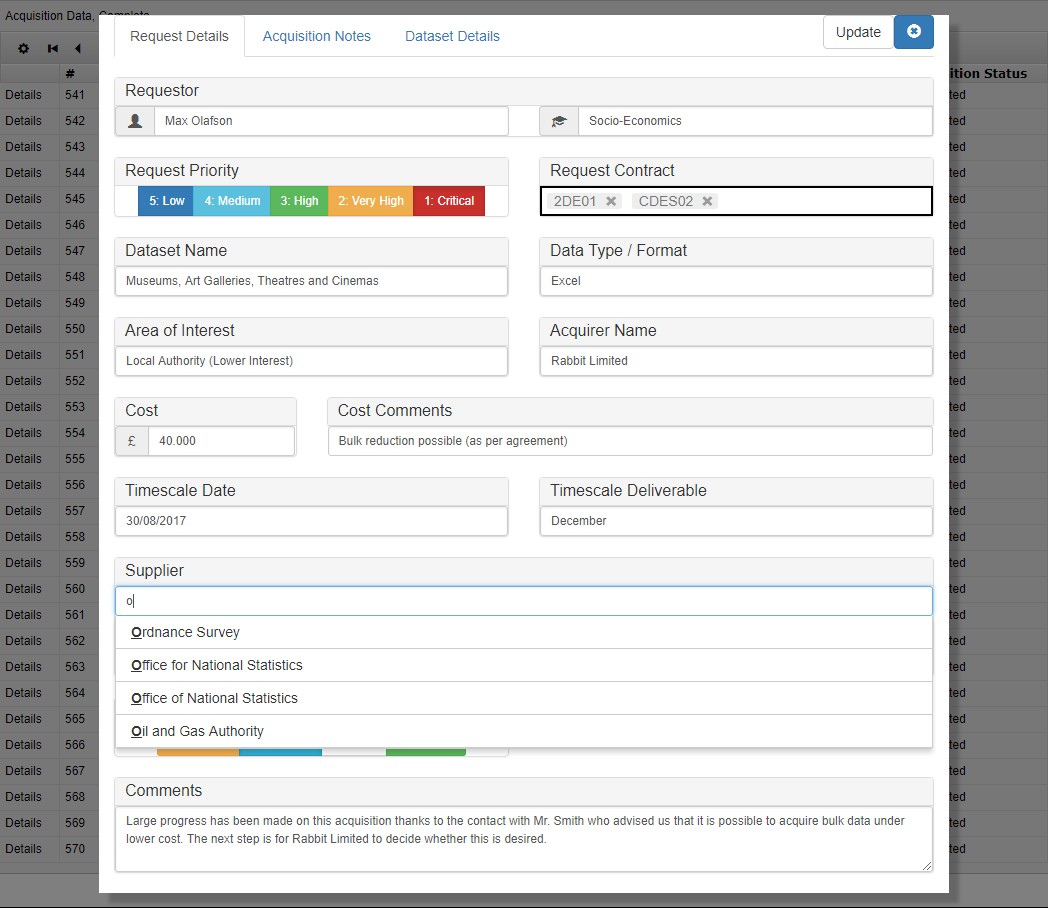Select 'Ordnance Survey' from supplier suggestions
Viewport: 1048px width, 908px height.
pos(185,632)
